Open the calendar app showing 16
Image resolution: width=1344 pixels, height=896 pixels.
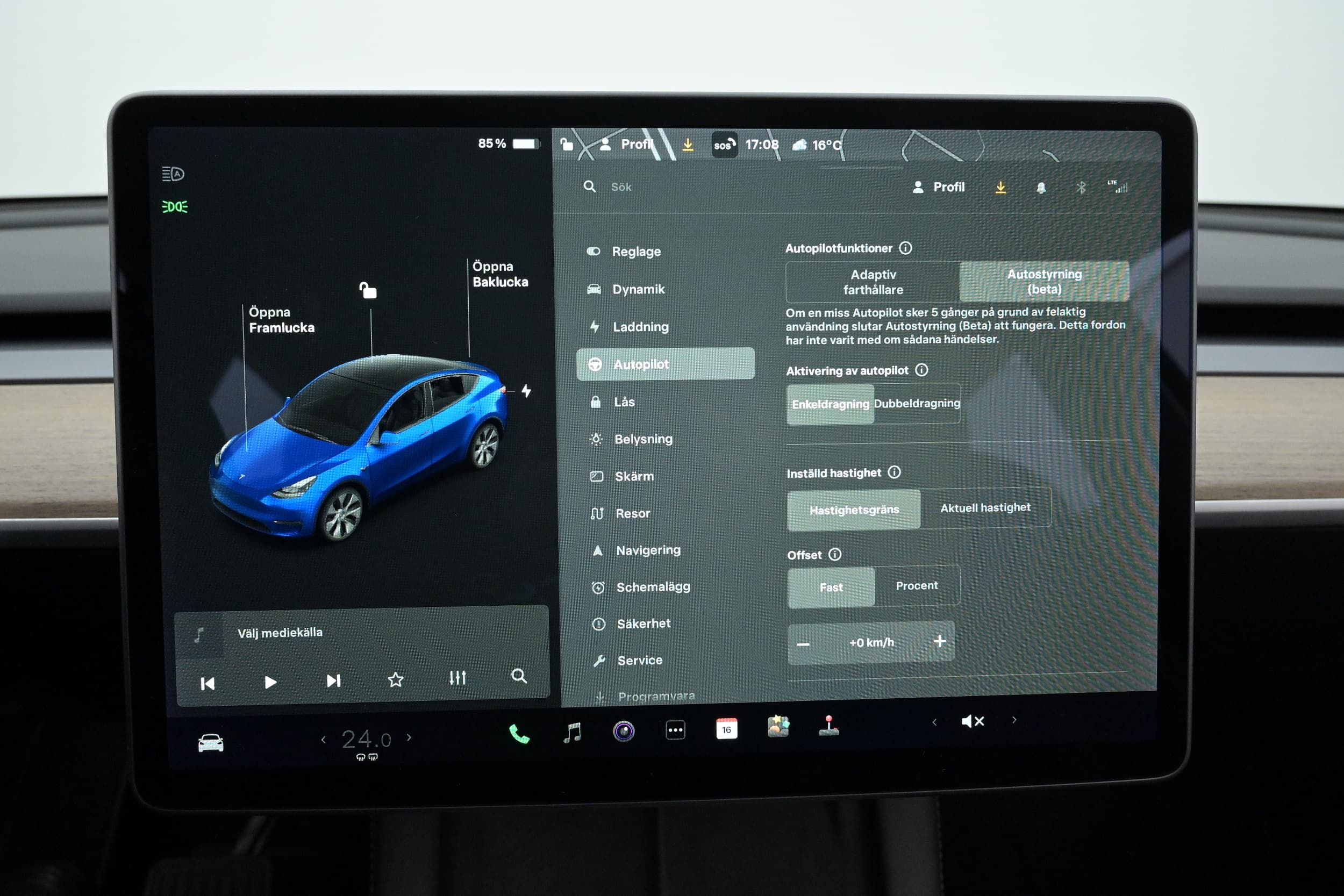click(726, 729)
